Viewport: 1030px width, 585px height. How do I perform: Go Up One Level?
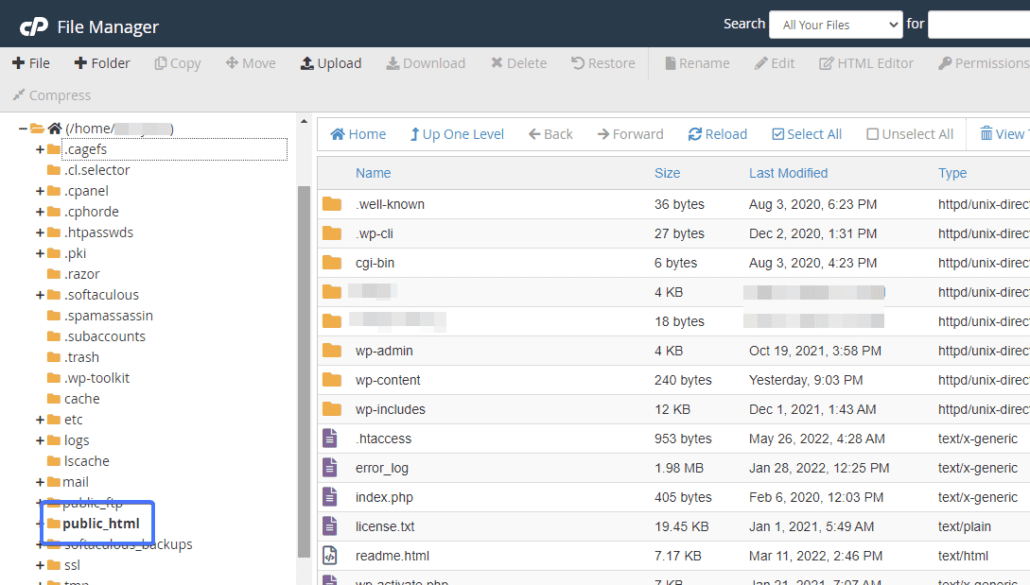[x=457, y=134]
